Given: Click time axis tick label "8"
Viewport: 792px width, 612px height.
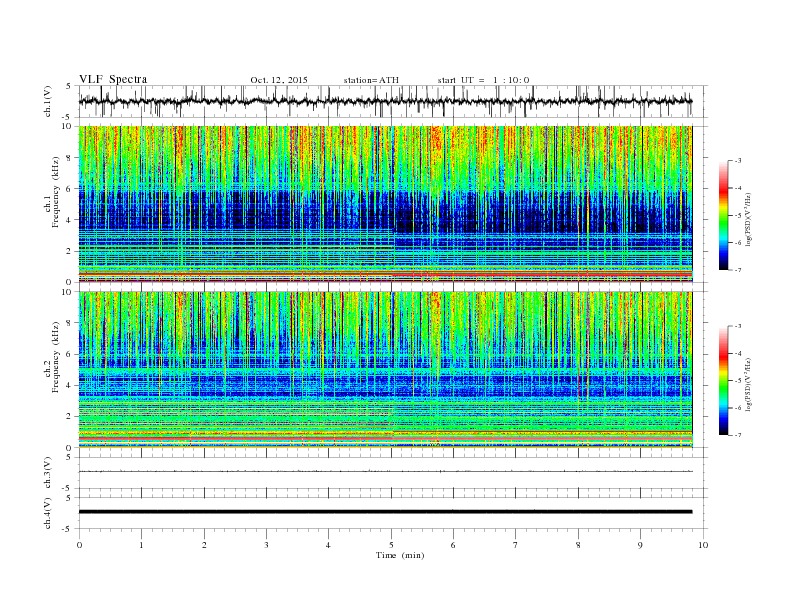Looking at the screenshot, I should click(578, 545).
